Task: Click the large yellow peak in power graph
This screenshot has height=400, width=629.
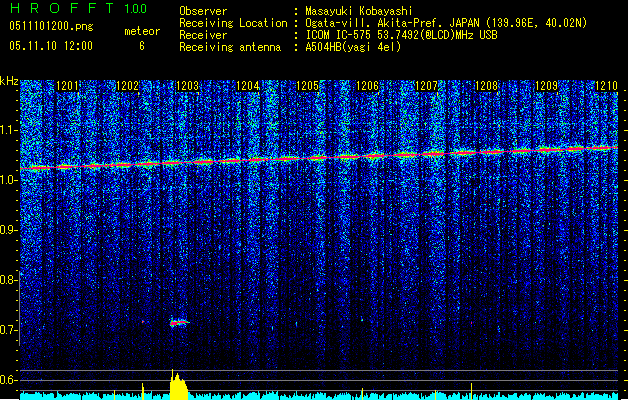Action: [179, 385]
